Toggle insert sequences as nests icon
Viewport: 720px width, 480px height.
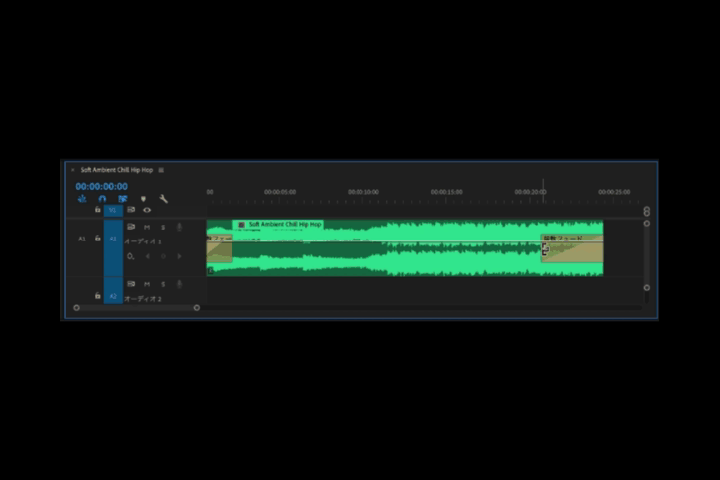coord(82,199)
